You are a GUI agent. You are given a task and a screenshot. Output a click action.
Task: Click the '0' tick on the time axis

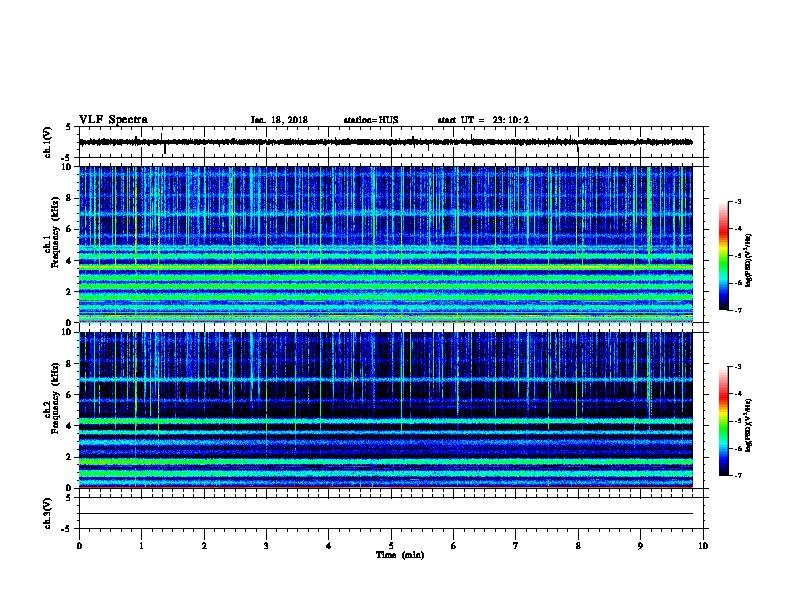[x=79, y=546]
